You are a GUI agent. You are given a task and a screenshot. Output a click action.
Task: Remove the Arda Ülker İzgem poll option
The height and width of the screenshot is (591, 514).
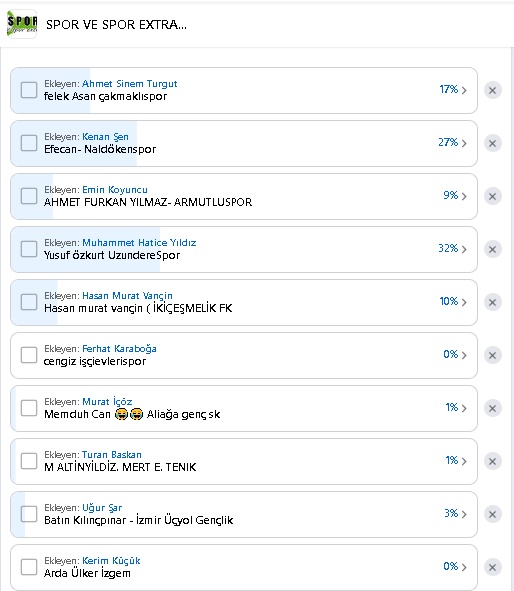[493, 567]
